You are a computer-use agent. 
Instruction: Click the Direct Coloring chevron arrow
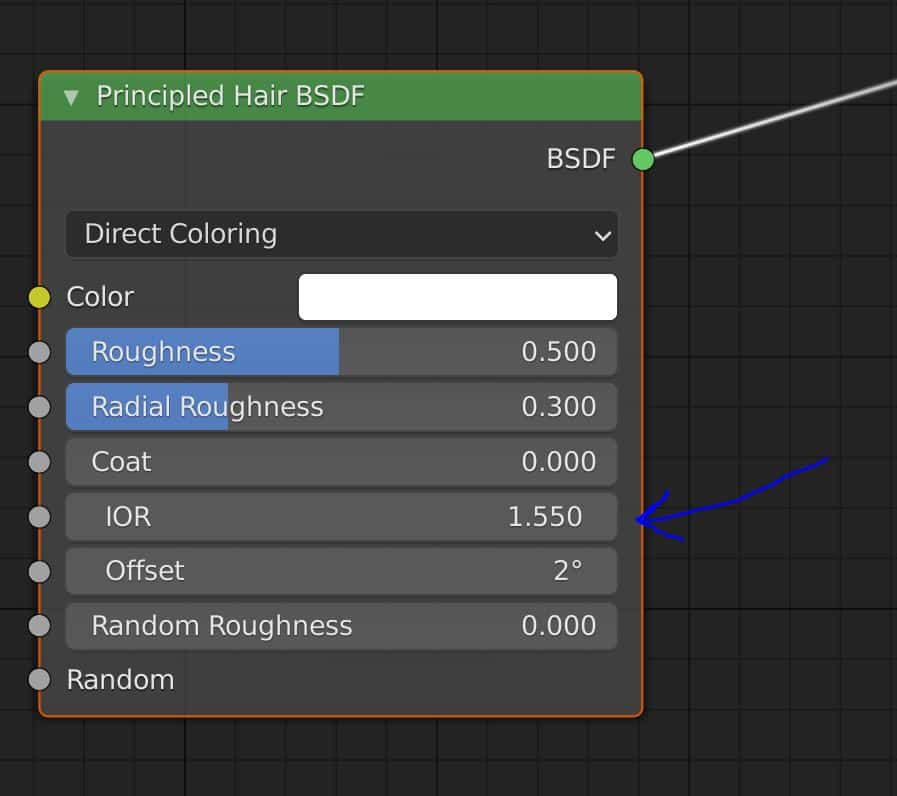tap(601, 235)
